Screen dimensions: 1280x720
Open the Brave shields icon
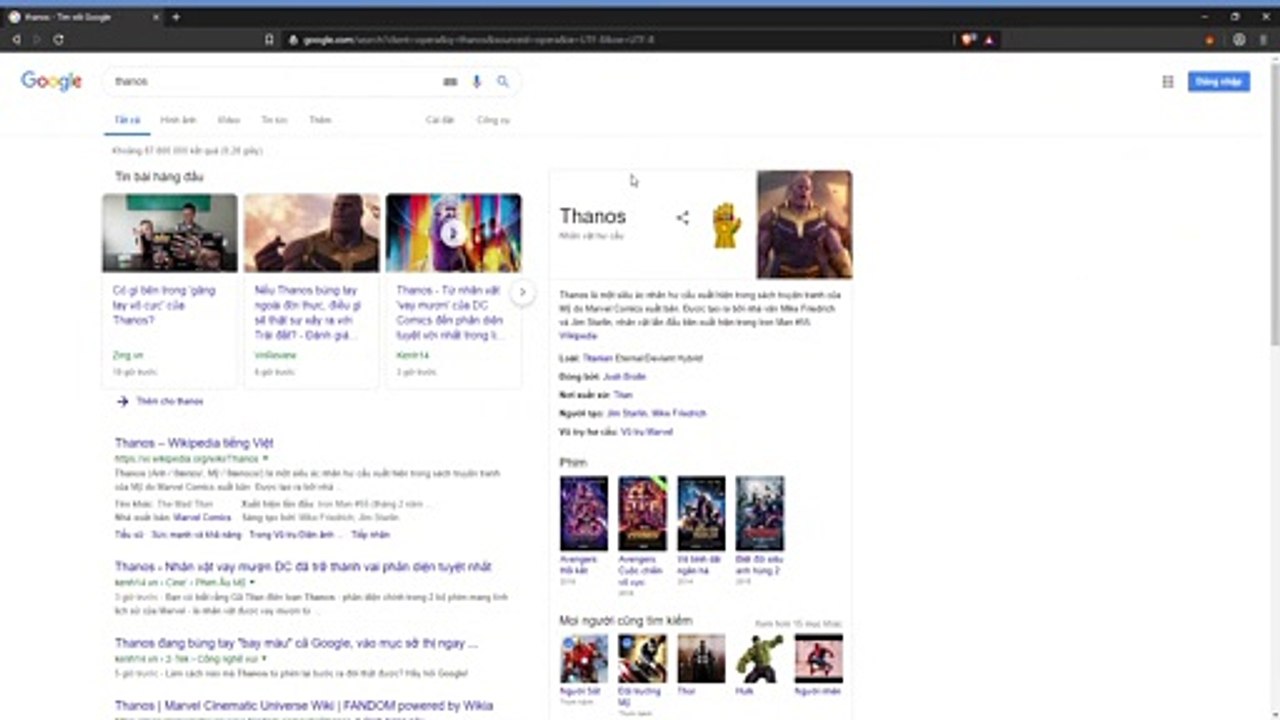968,40
